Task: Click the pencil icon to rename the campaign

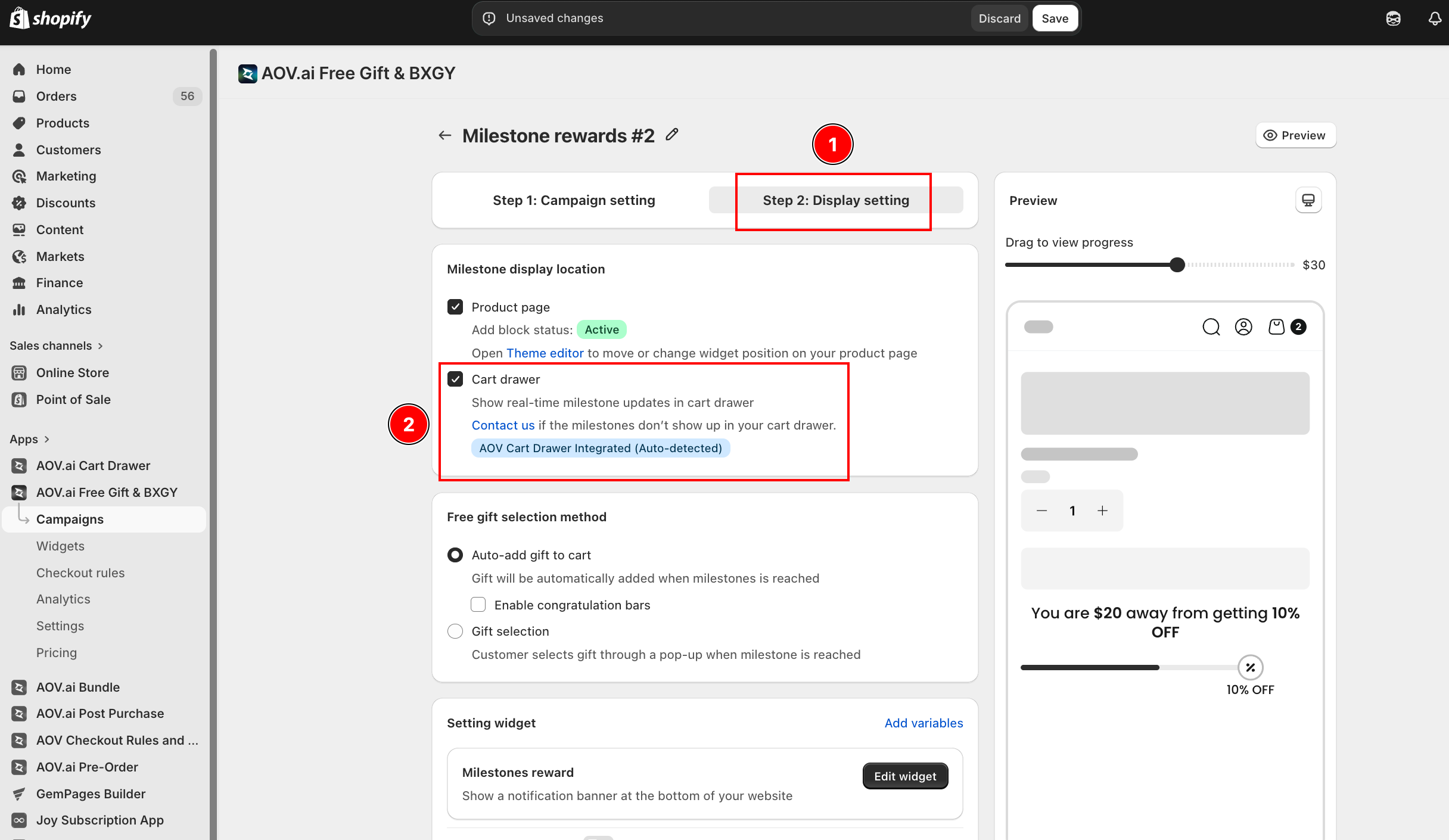Action: 672,135
